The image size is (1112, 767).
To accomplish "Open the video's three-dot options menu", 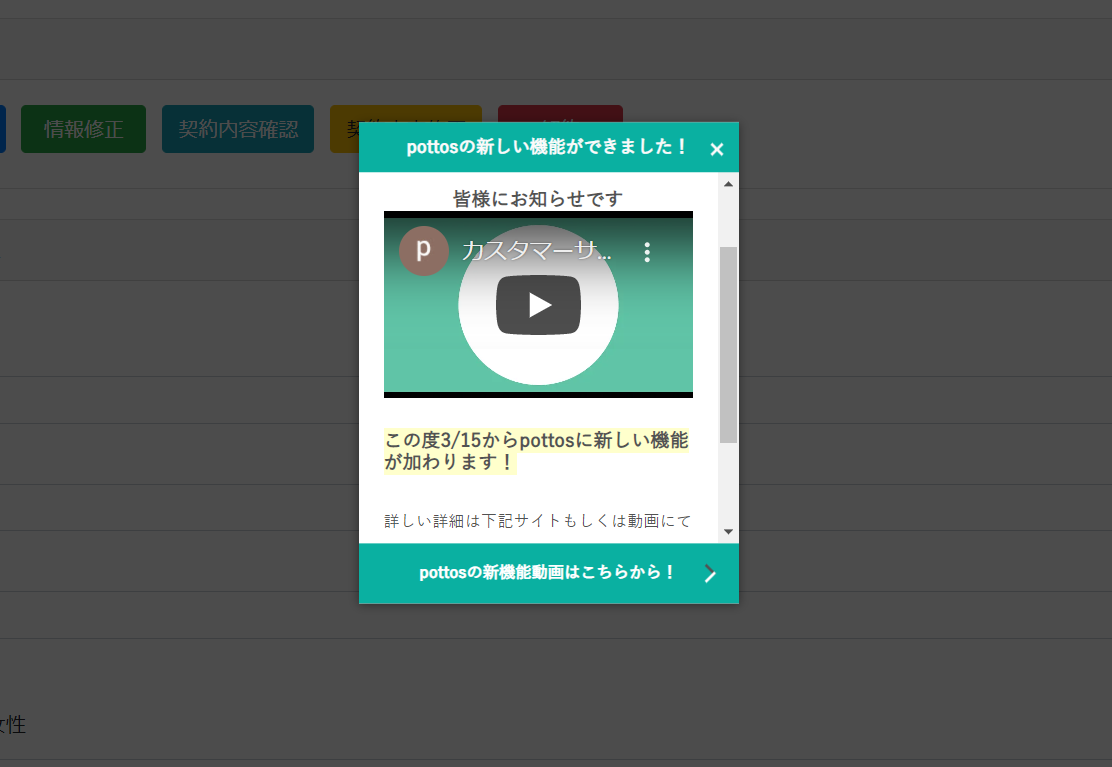I will tap(647, 252).
